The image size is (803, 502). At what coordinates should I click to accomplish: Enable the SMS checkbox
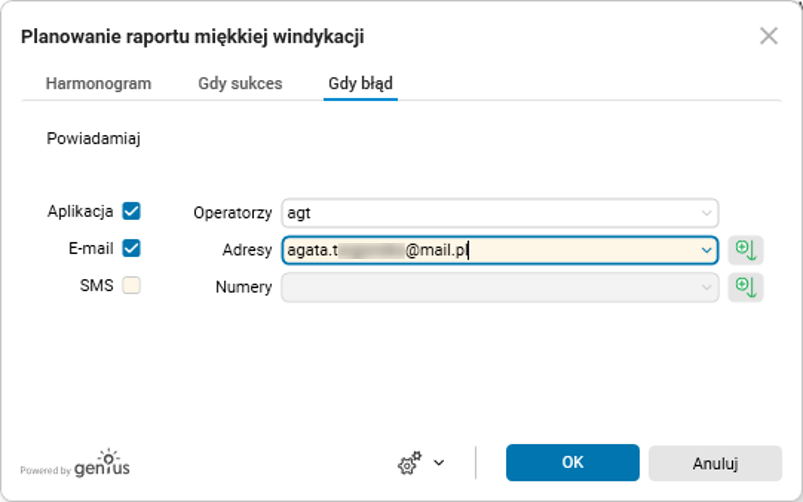pyautogui.click(x=131, y=285)
